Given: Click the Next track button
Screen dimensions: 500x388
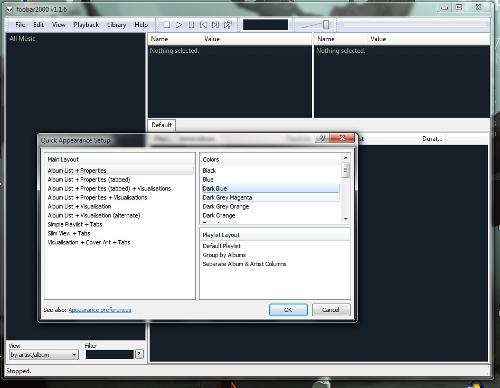Looking at the screenshot, I should [215, 25].
